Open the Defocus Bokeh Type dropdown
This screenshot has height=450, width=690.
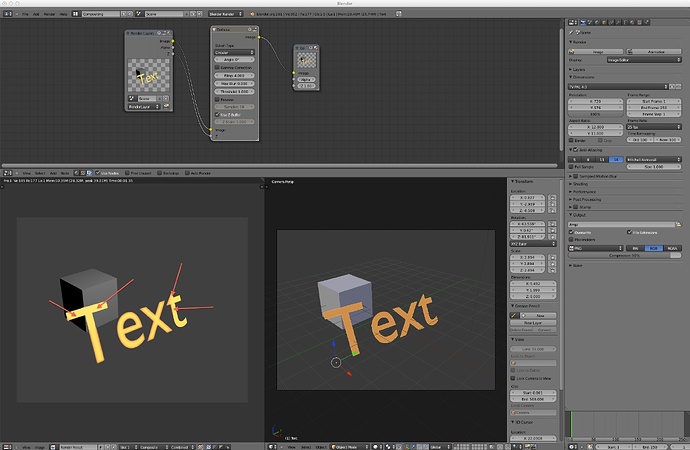coord(234,52)
